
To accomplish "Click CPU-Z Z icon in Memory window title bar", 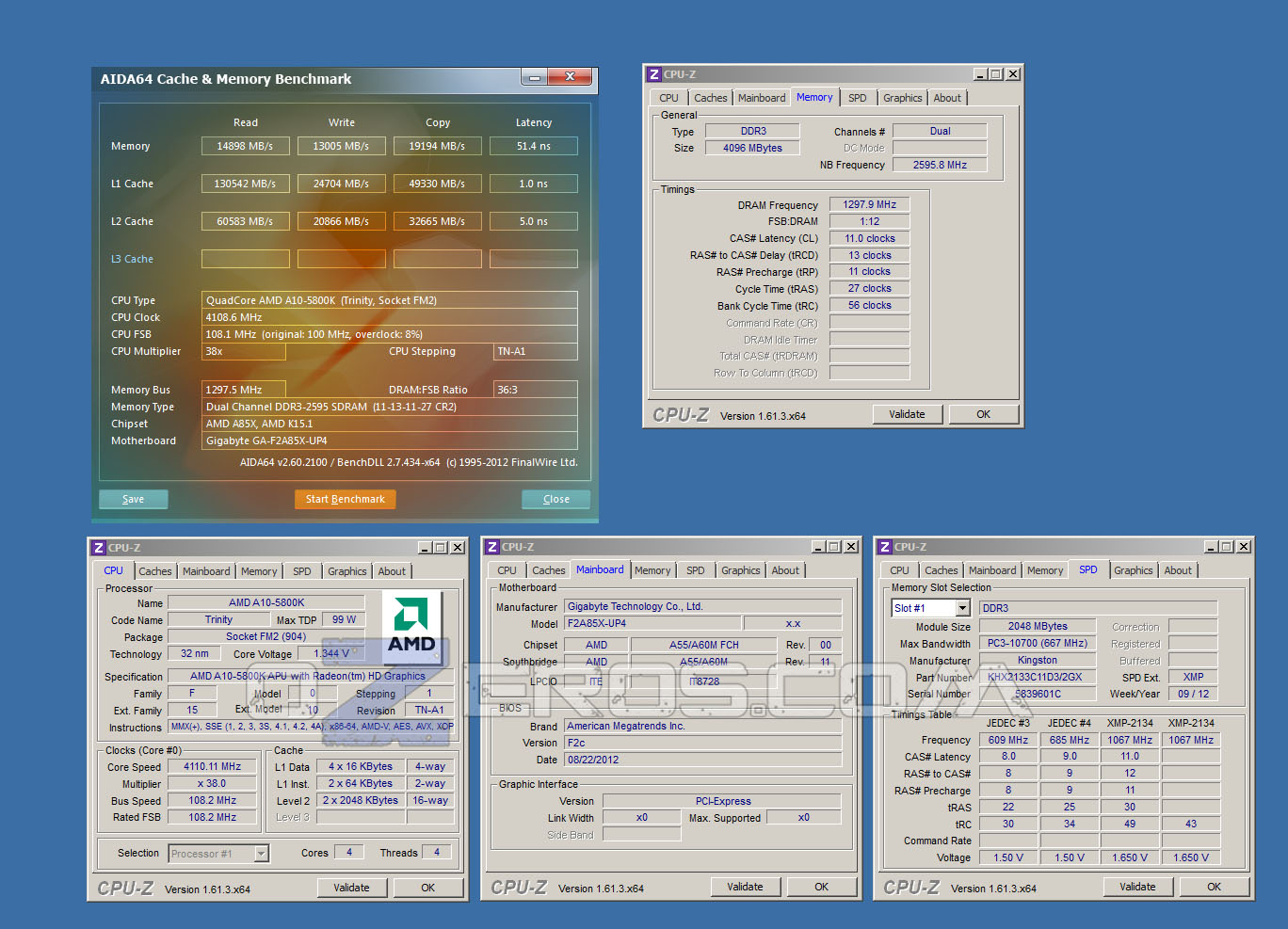I will (653, 74).
